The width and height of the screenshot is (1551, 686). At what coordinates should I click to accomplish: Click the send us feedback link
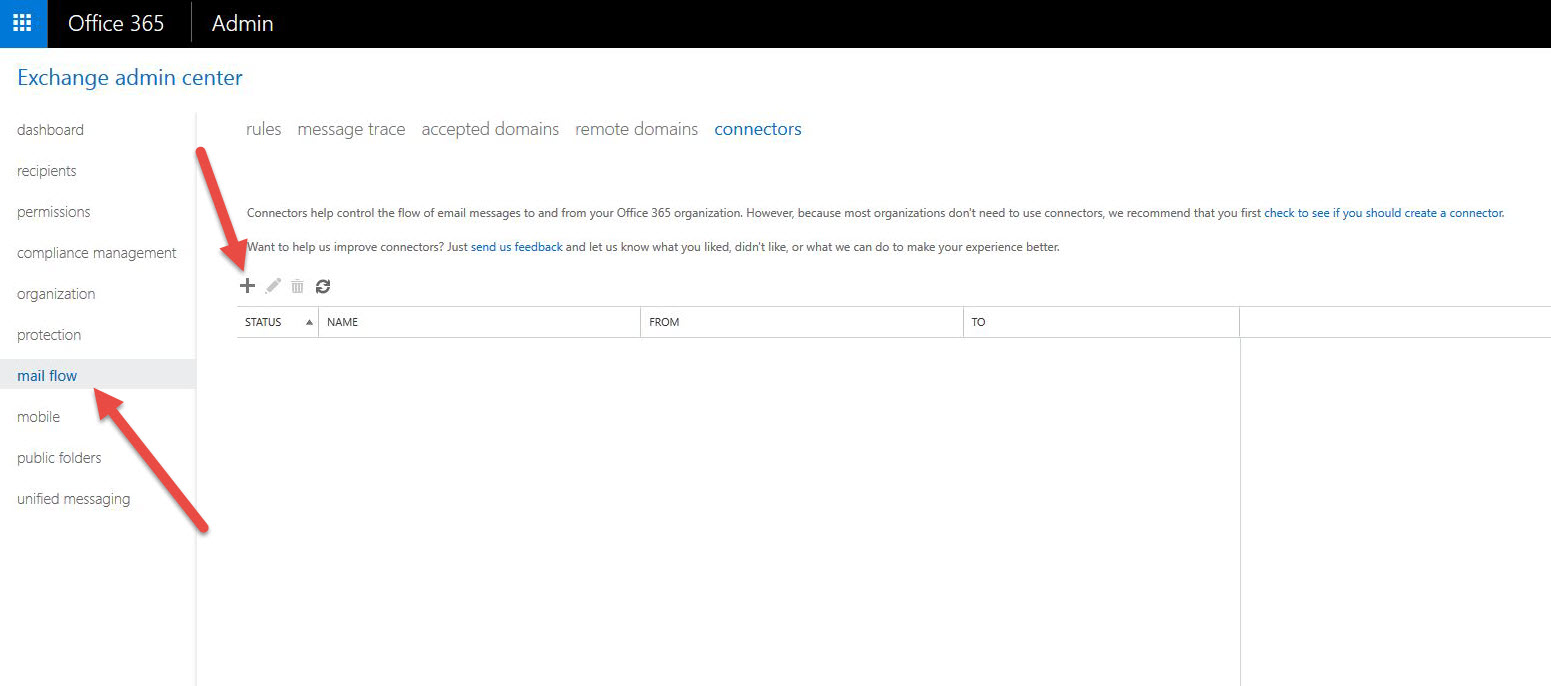coord(517,247)
